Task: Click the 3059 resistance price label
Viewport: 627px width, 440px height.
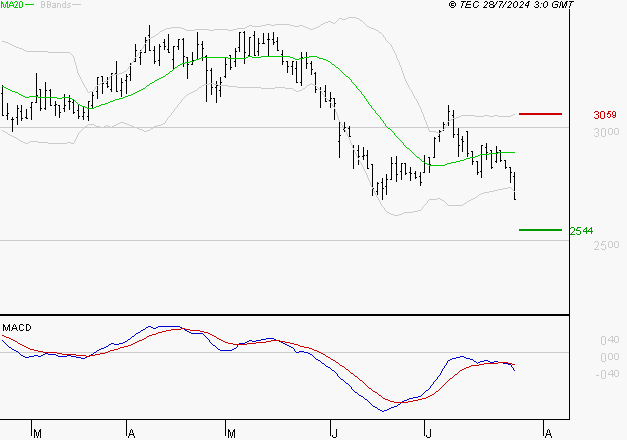Action: [x=605, y=115]
